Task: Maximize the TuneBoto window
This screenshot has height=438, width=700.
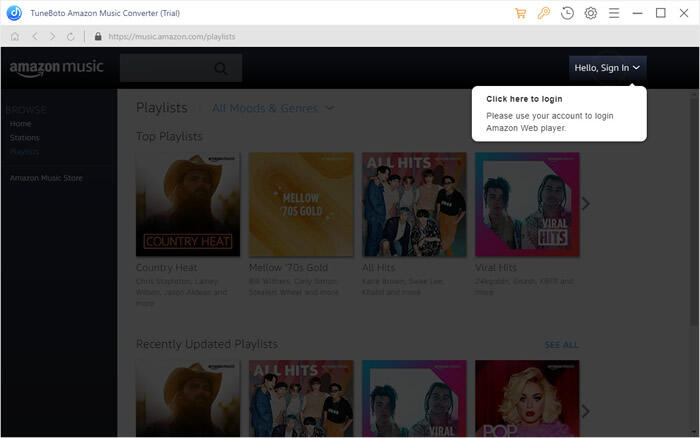Action: [661, 13]
